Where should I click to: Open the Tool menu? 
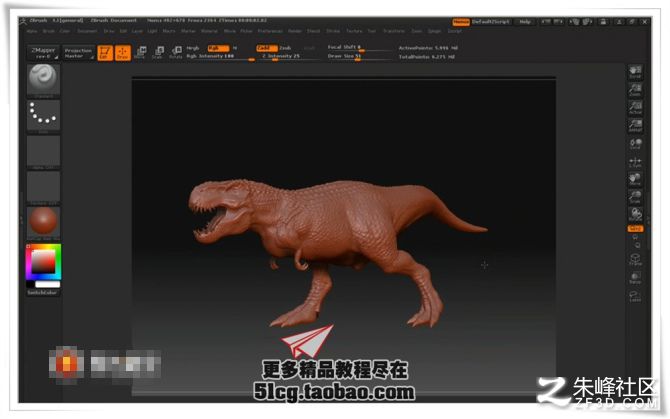click(x=372, y=31)
